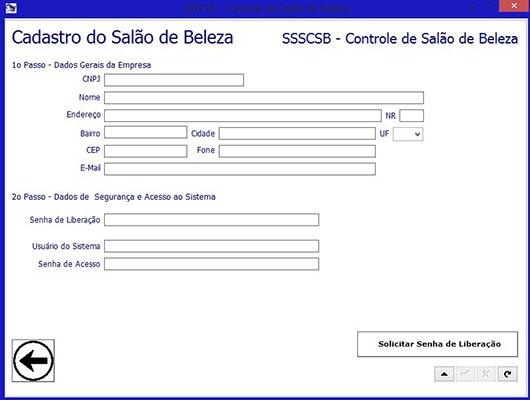530x400 pixels.
Task: Click the greyed checkmark navigator button
Action: (465, 374)
